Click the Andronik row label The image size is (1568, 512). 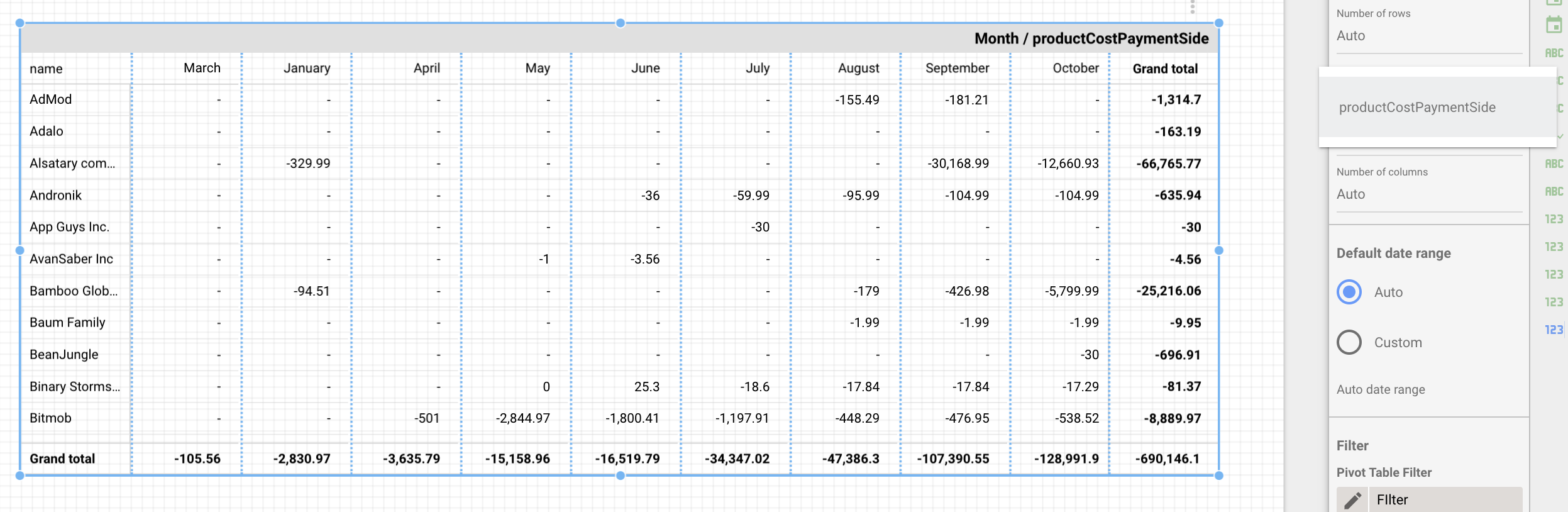point(55,196)
